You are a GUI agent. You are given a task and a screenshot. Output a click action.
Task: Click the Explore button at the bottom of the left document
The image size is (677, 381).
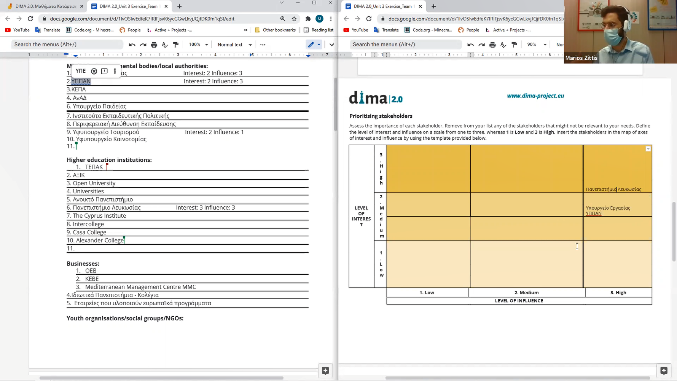click(326, 371)
